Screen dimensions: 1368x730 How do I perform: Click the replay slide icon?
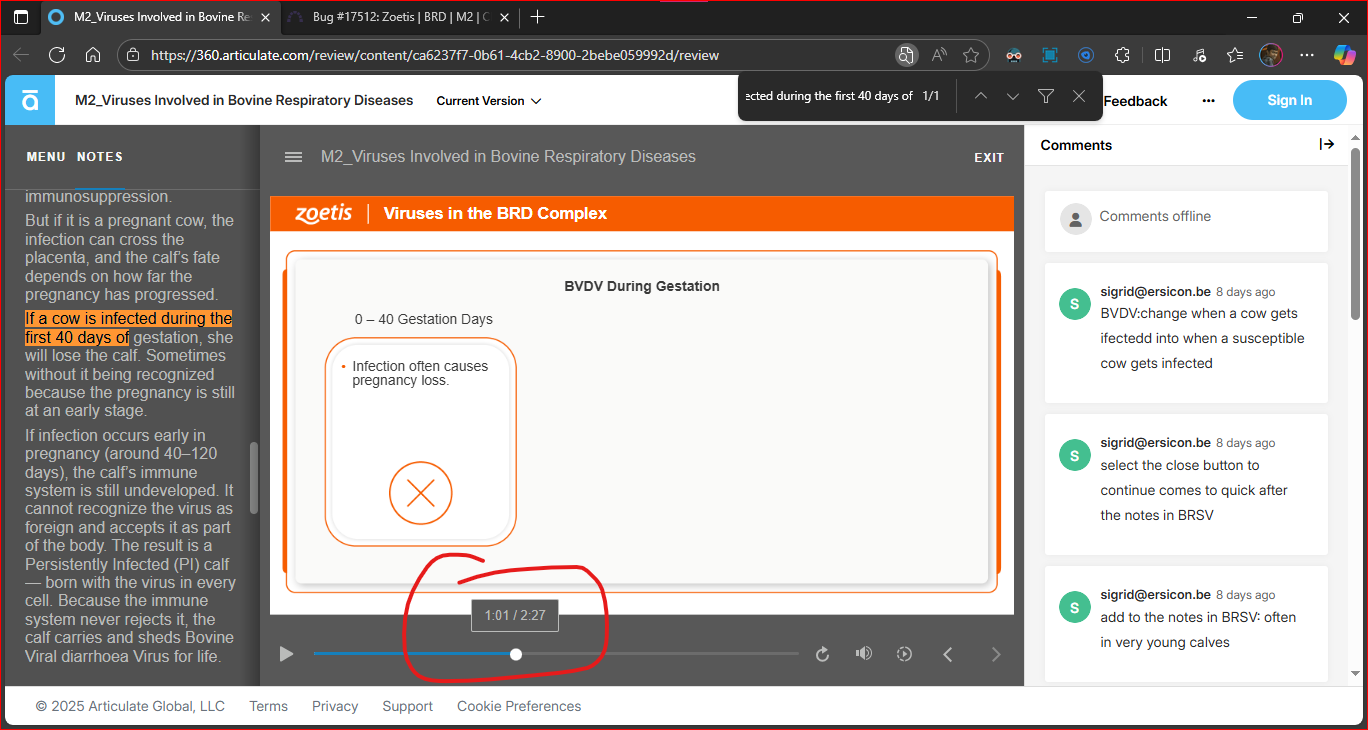(822, 654)
